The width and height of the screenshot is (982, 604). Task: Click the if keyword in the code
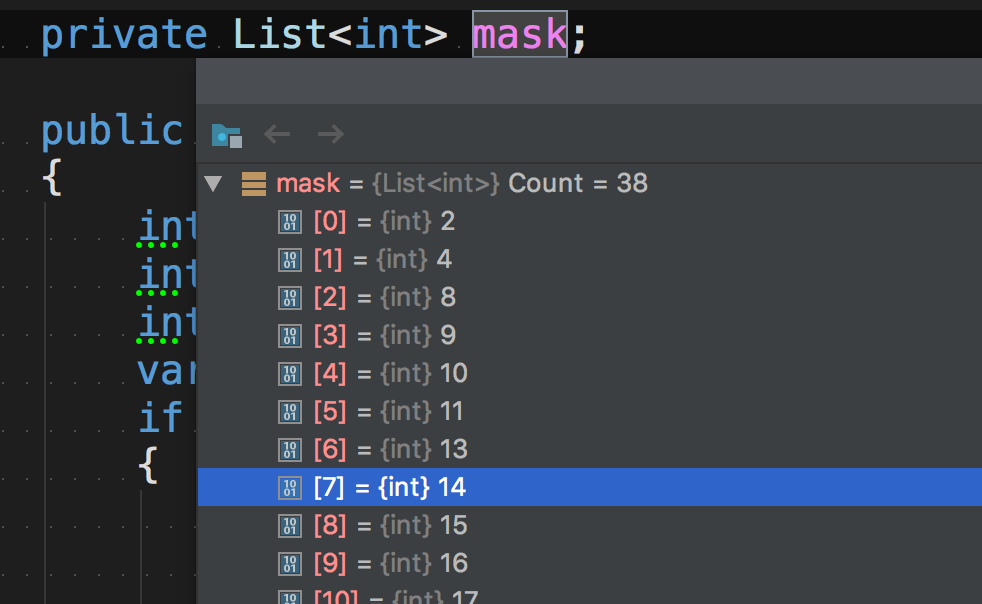click(x=161, y=417)
